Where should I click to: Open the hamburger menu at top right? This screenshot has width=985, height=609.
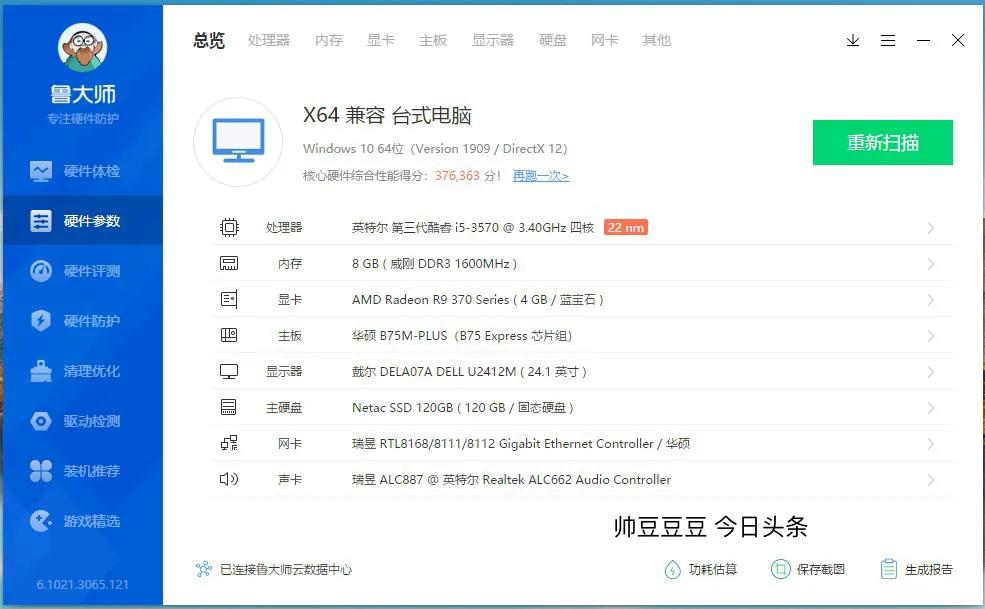[888, 41]
